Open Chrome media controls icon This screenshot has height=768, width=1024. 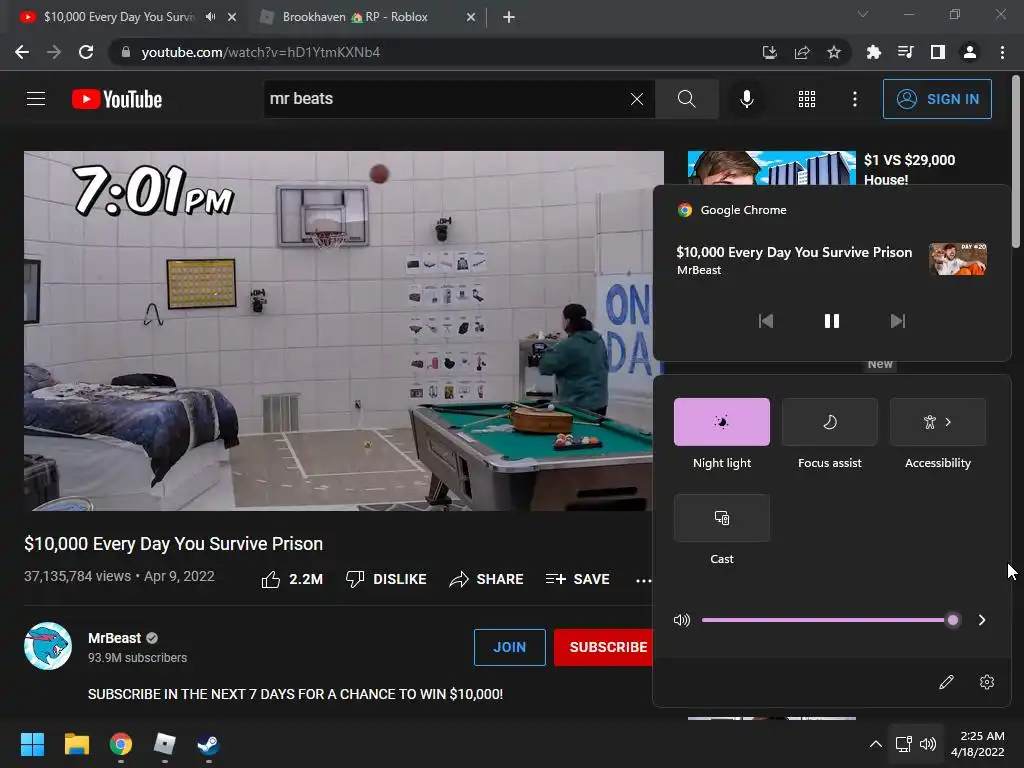905,52
